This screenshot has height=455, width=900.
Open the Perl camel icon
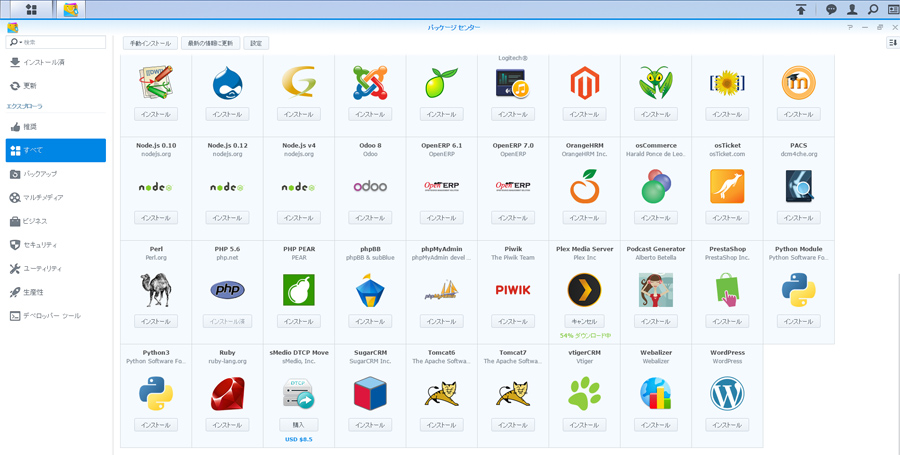tap(156, 290)
